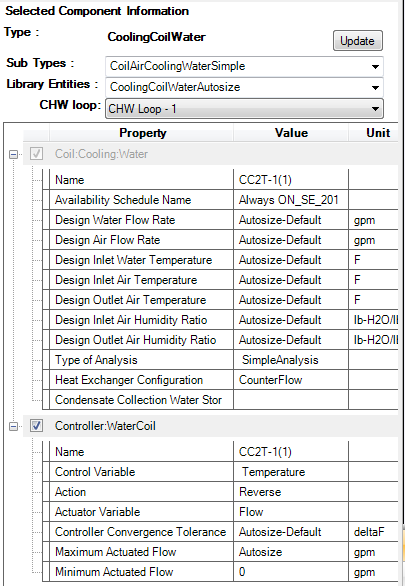The width and height of the screenshot is (405, 586).
Task: Collapse the Controller:WaterCoil tree section
Action: pos(13,426)
